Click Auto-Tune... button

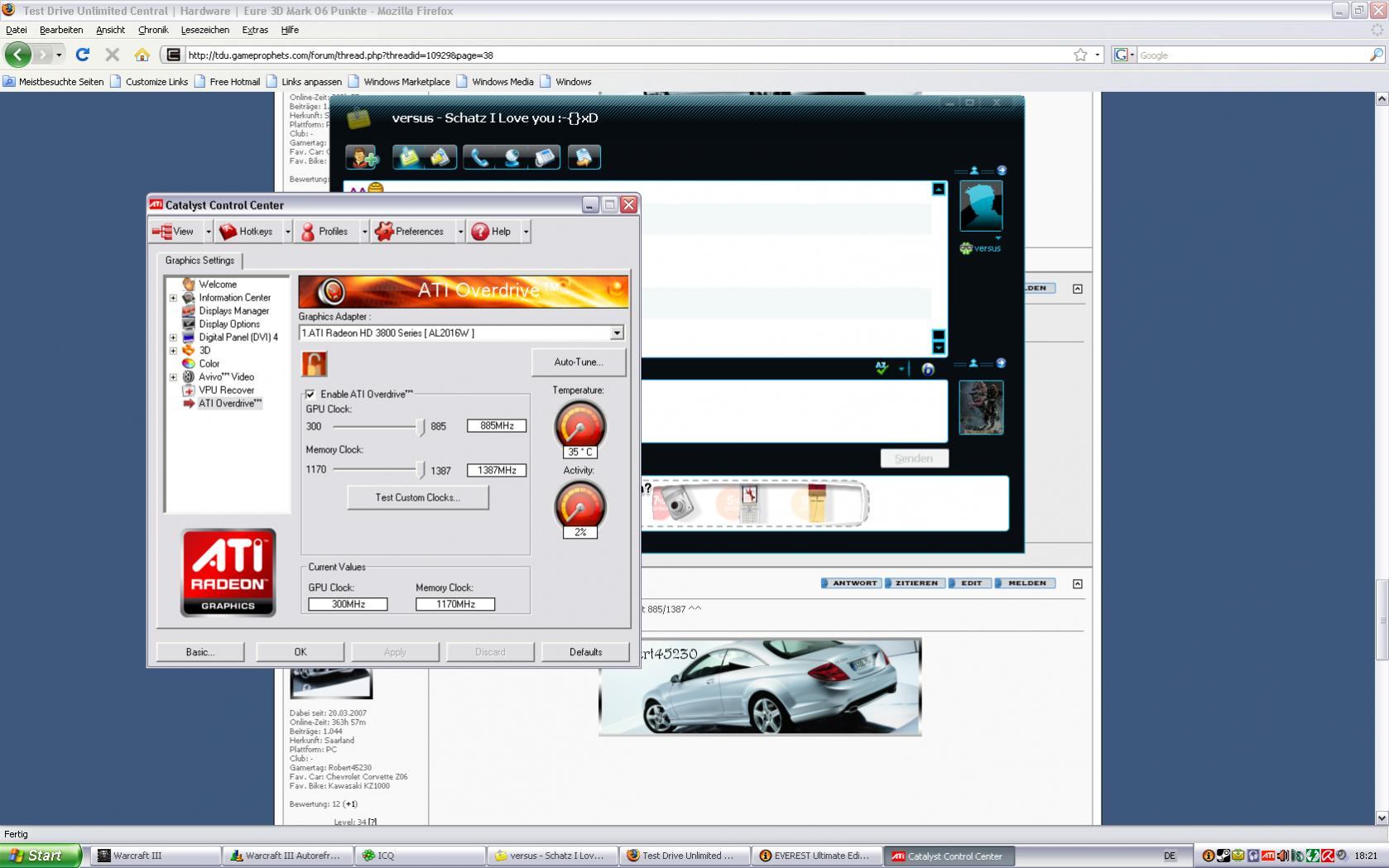579,362
